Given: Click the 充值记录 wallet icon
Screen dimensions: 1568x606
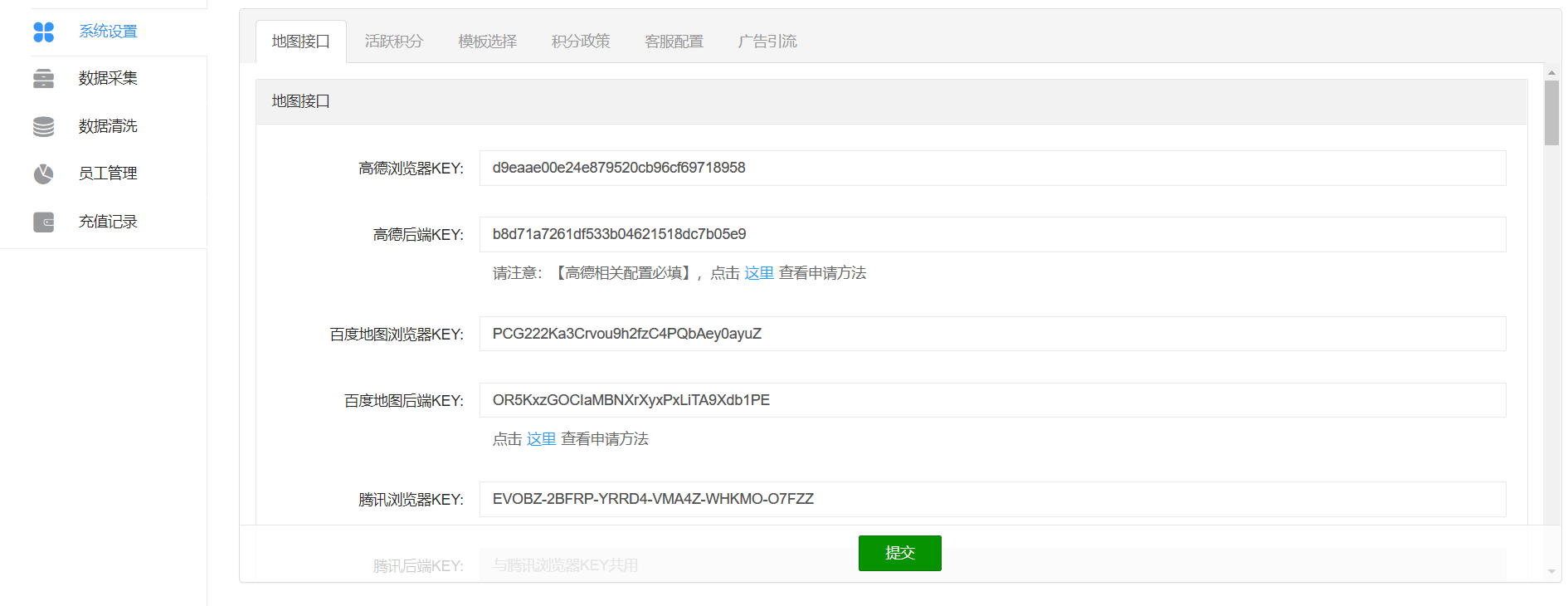Looking at the screenshot, I should tap(43, 222).
